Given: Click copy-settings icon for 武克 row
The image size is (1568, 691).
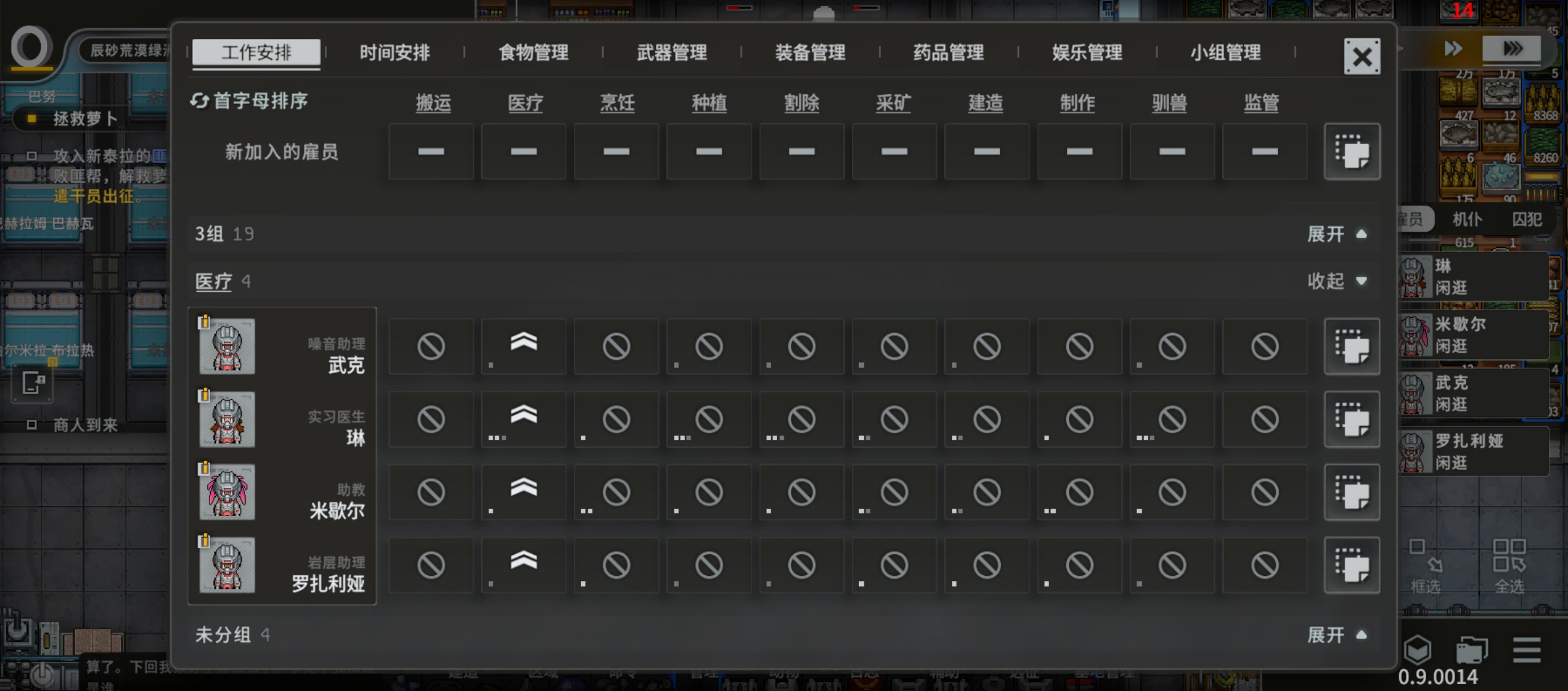Looking at the screenshot, I should point(1351,346).
